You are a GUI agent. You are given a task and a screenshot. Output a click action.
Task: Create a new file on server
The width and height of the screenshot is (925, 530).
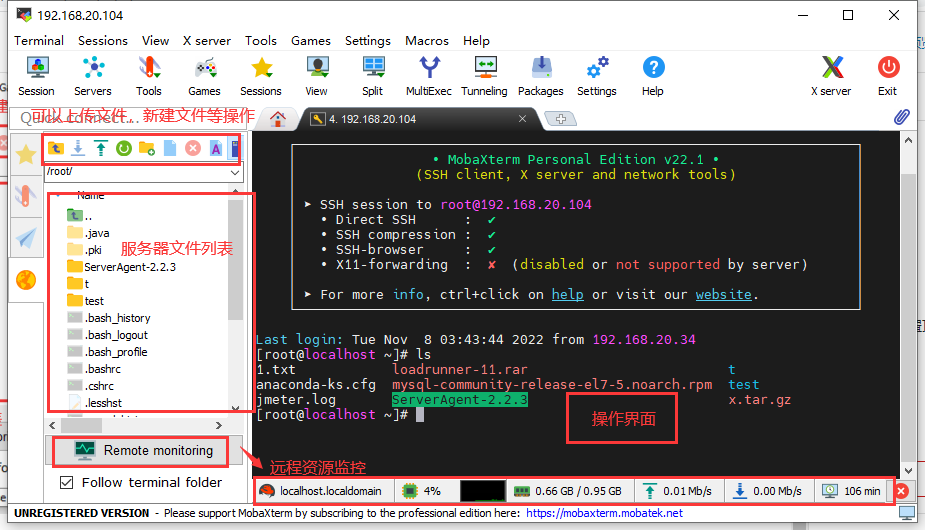[x=170, y=148]
